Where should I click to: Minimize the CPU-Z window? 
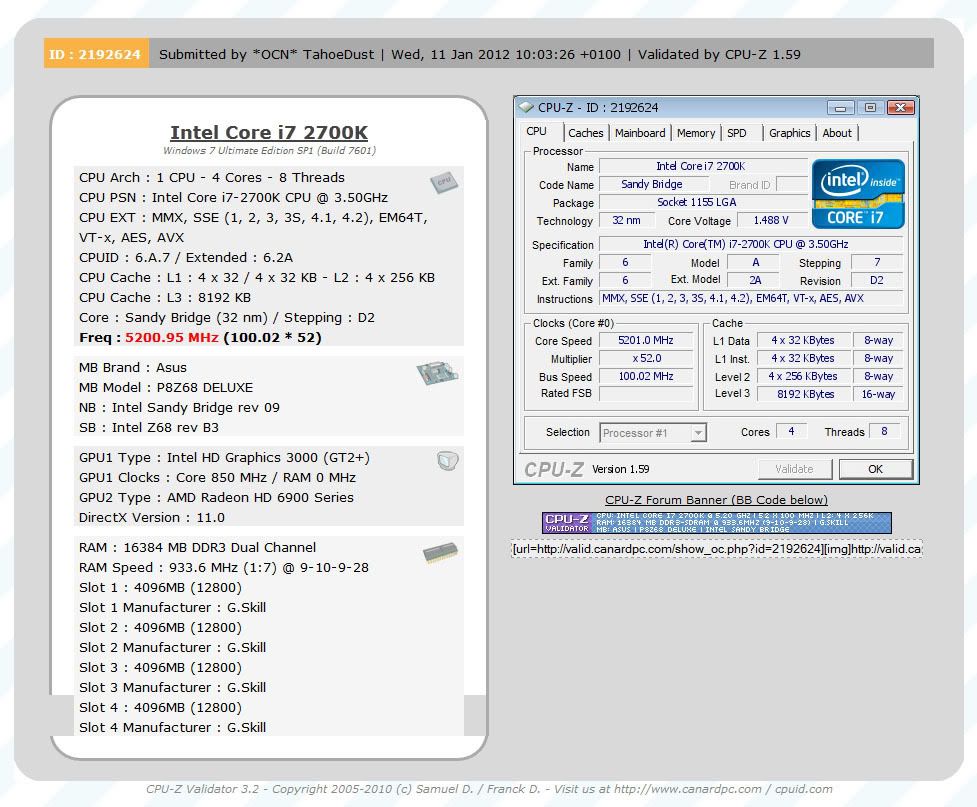[x=840, y=108]
